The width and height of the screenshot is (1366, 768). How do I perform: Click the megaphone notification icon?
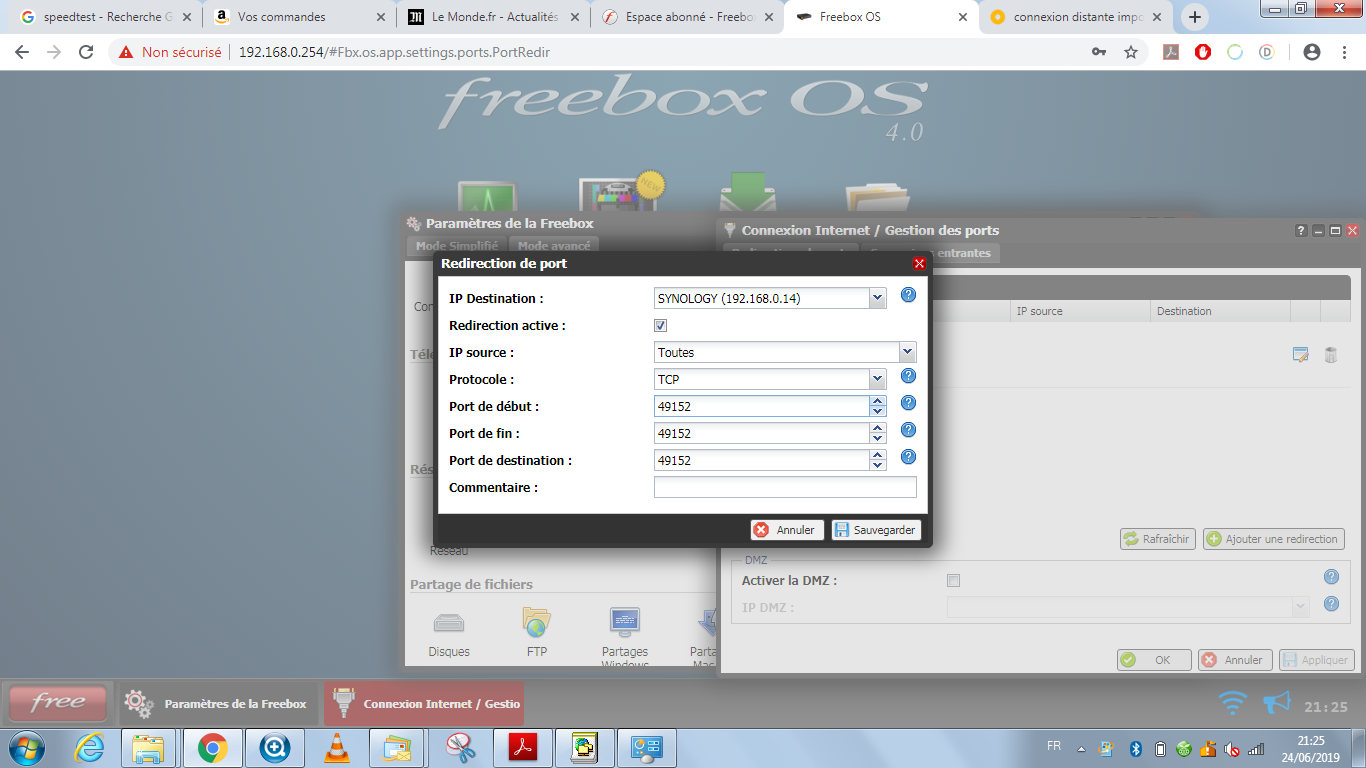point(1277,703)
